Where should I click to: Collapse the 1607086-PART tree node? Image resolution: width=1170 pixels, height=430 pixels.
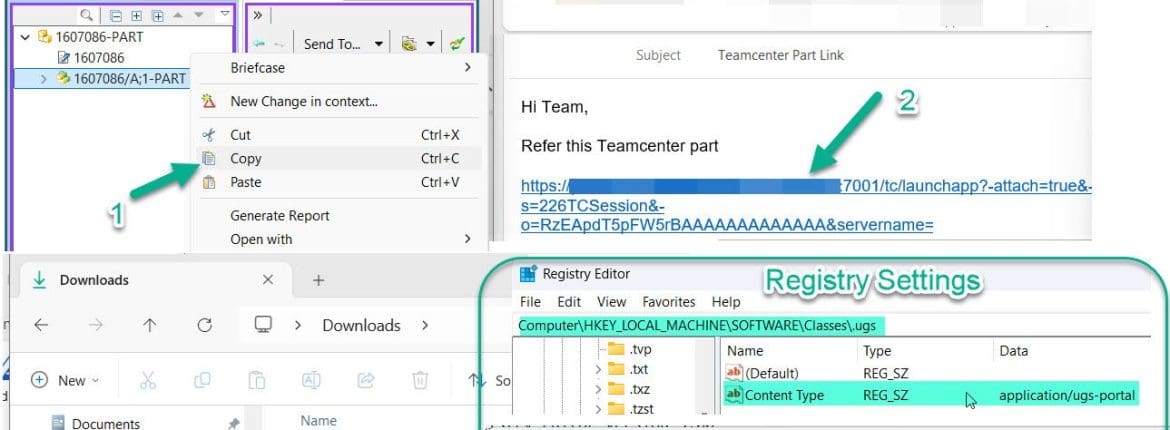(x=26, y=36)
